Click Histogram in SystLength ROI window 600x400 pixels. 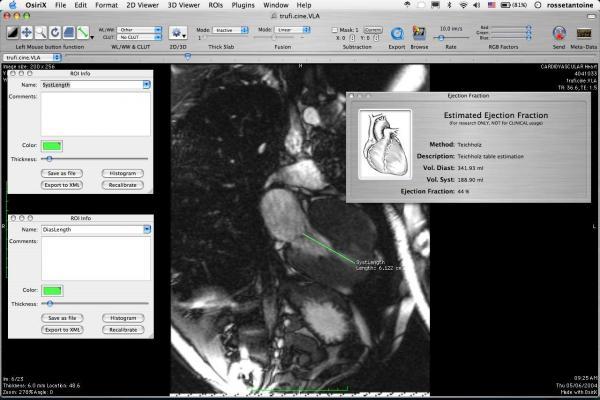[x=122, y=173]
